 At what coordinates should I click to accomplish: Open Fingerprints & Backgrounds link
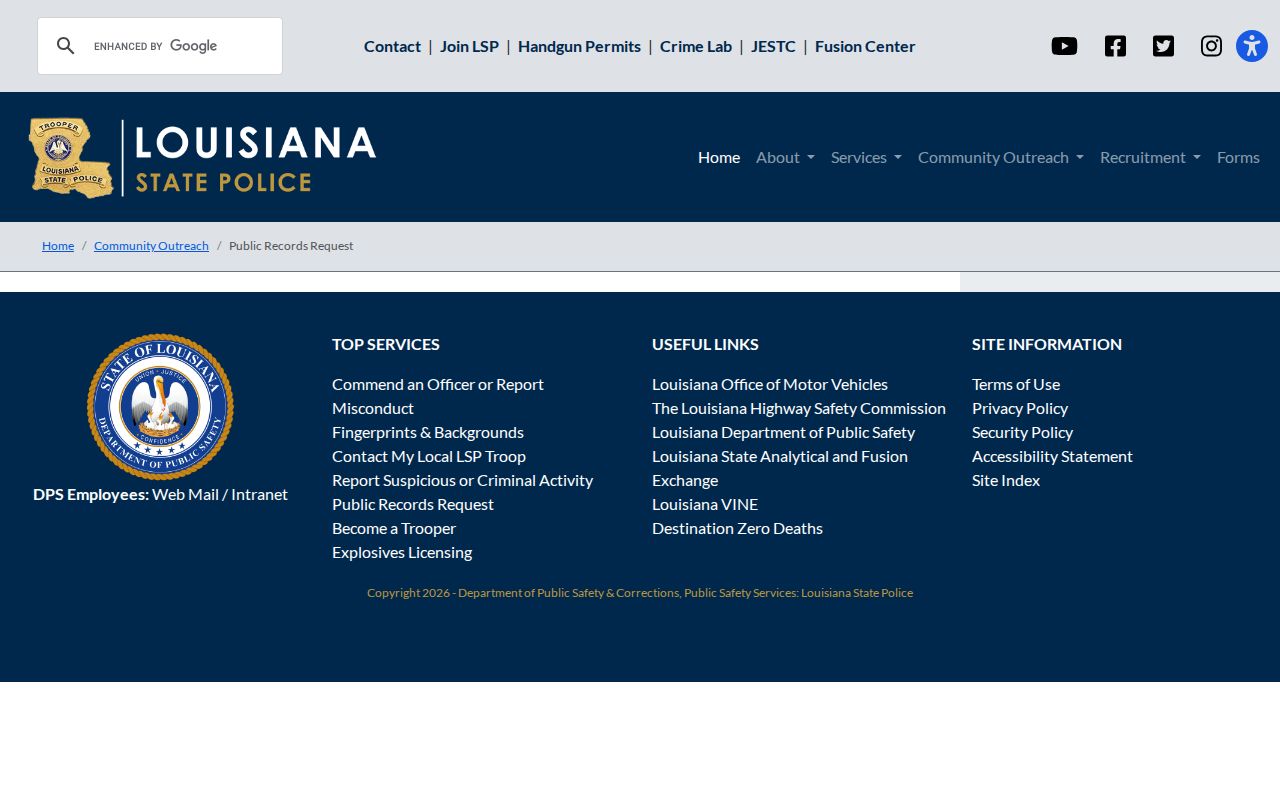pyautogui.click(x=428, y=432)
